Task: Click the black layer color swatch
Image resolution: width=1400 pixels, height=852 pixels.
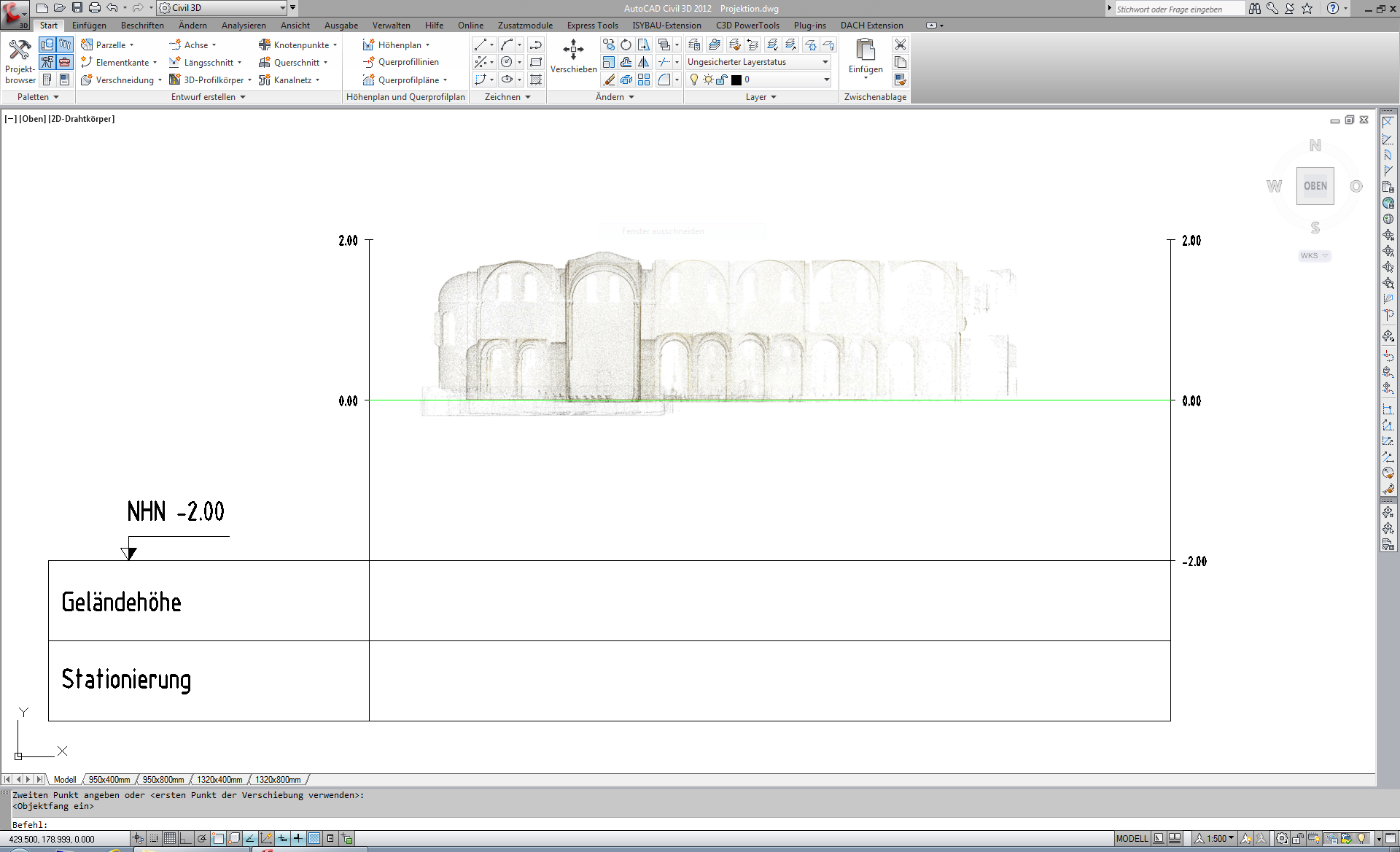Action: (x=736, y=80)
